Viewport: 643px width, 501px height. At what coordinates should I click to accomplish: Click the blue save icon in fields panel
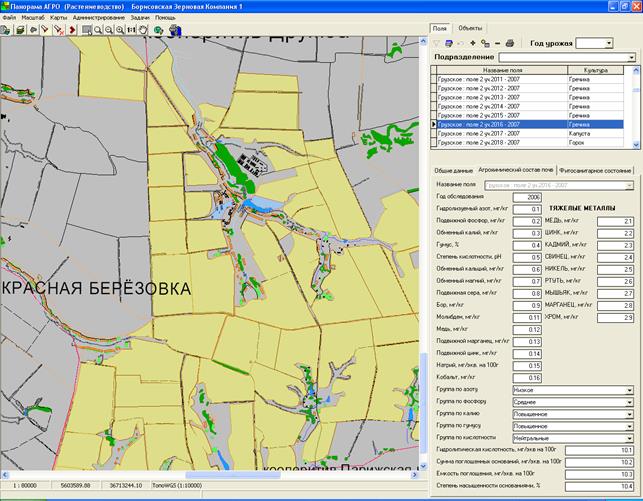[x=449, y=43]
